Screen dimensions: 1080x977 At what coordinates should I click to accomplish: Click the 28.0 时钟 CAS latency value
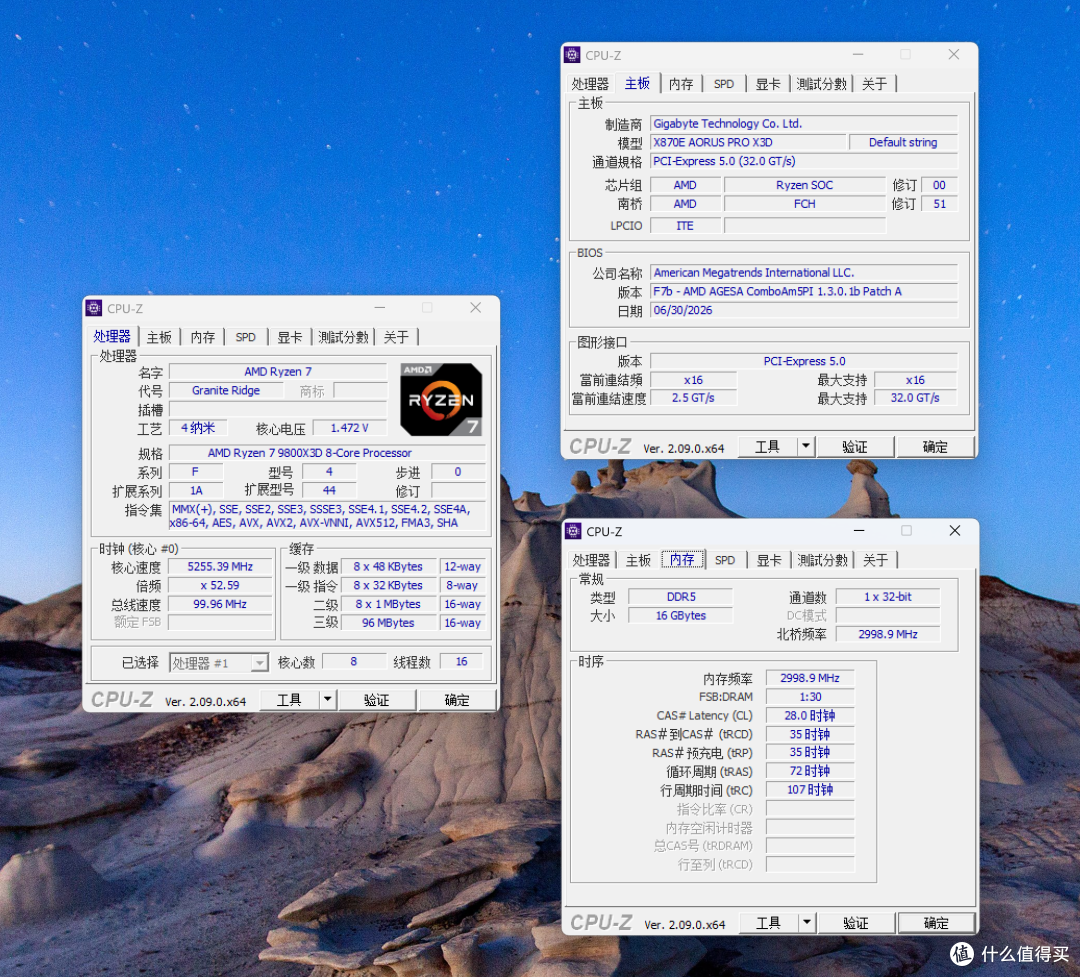(x=810, y=715)
